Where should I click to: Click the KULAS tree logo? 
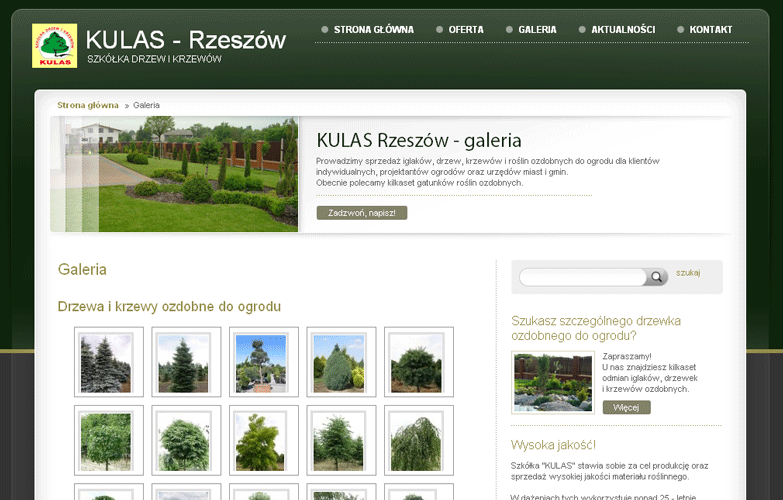point(54,45)
